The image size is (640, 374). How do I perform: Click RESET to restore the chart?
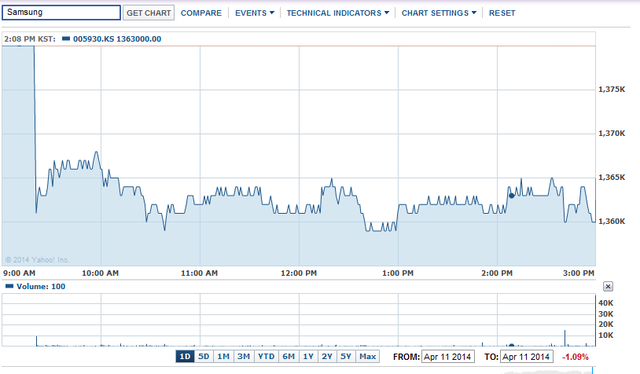point(502,13)
